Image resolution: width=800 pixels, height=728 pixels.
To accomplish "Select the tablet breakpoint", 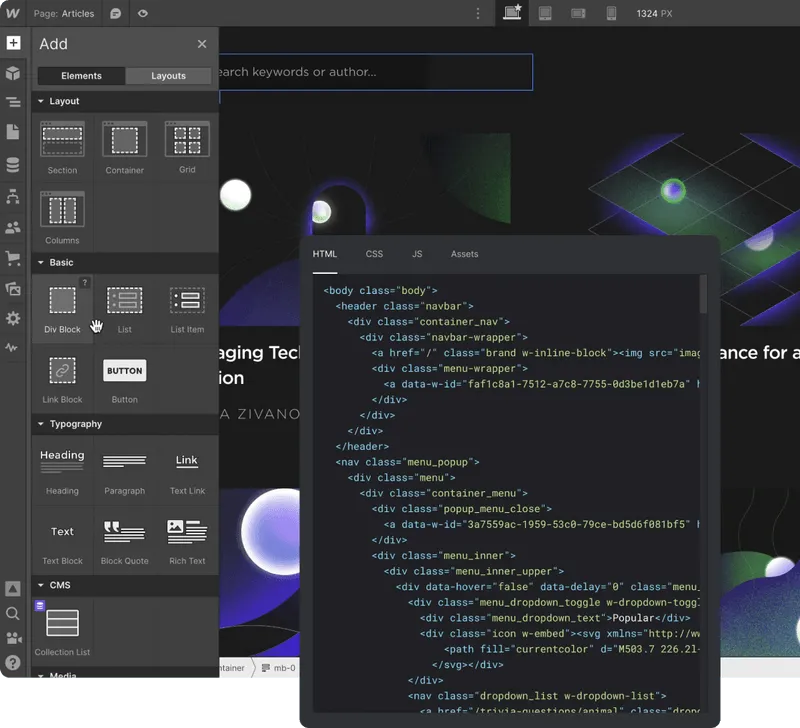I will point(545,13).
